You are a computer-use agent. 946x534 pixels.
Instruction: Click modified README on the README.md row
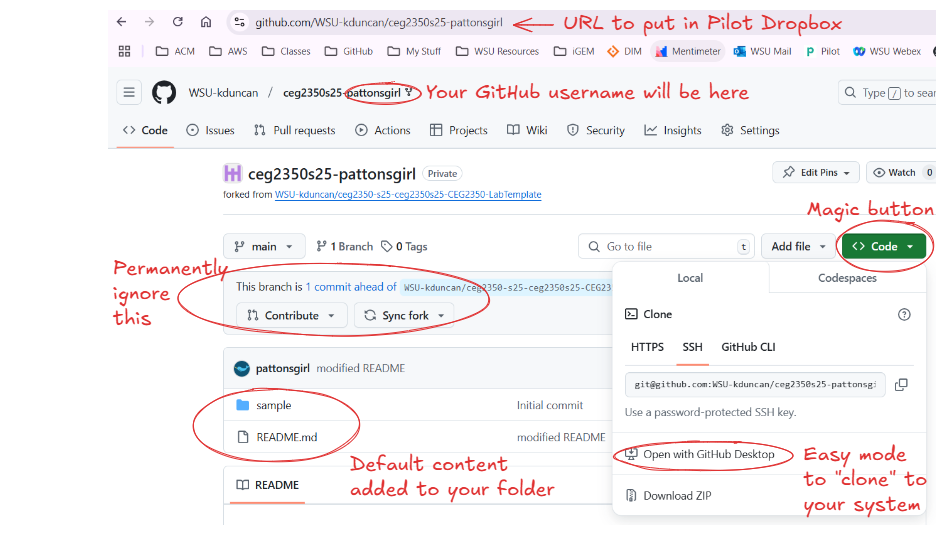coord(561,437)
